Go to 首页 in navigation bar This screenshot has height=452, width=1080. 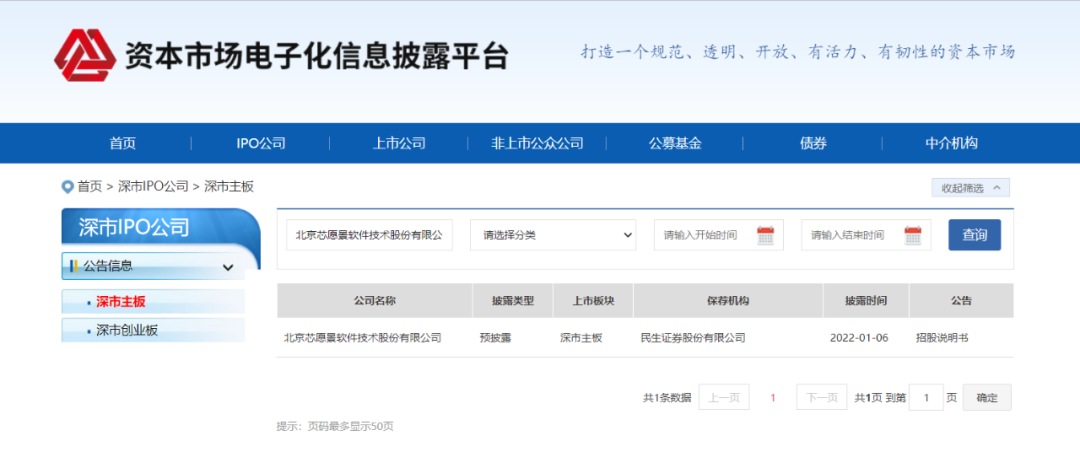123,143
